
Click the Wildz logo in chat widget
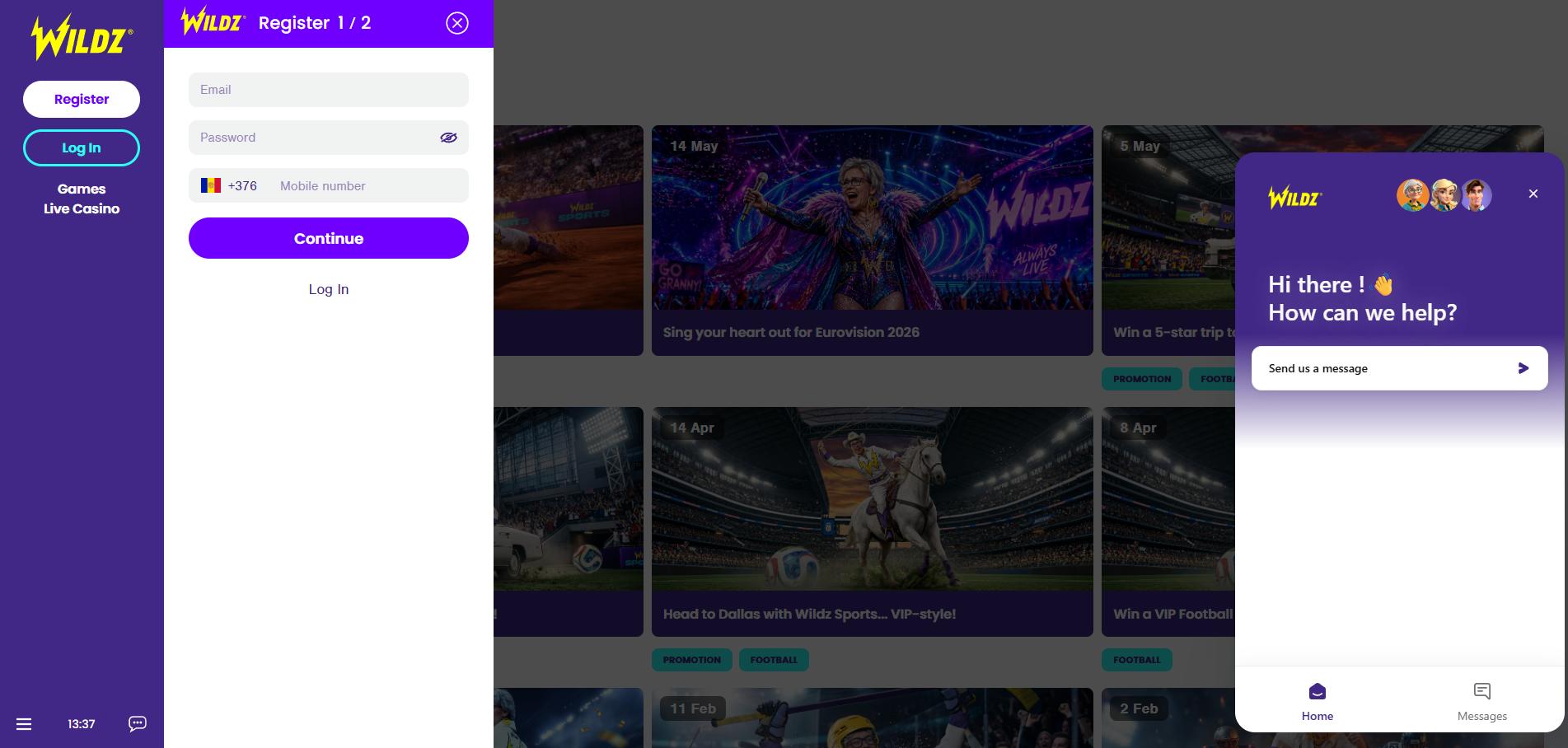pyautogui.click(x=1295, y=198)
